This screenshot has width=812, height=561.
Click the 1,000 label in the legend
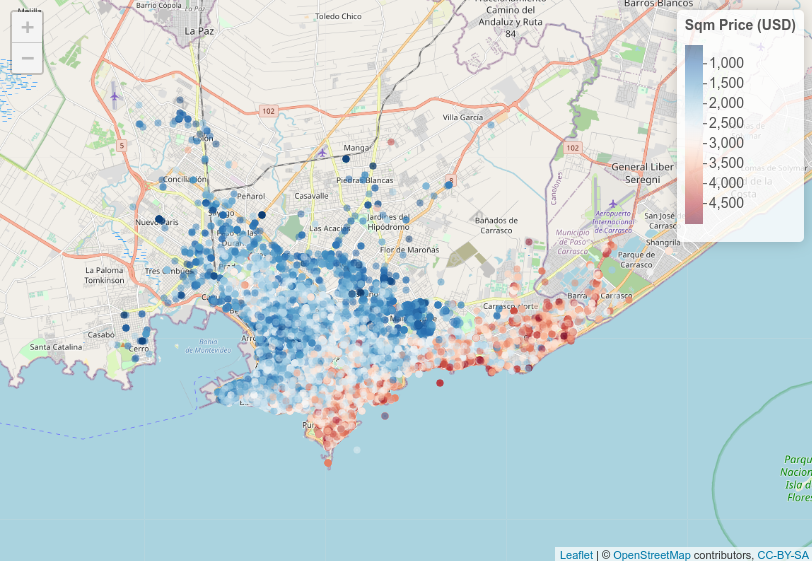pos(726,62)
